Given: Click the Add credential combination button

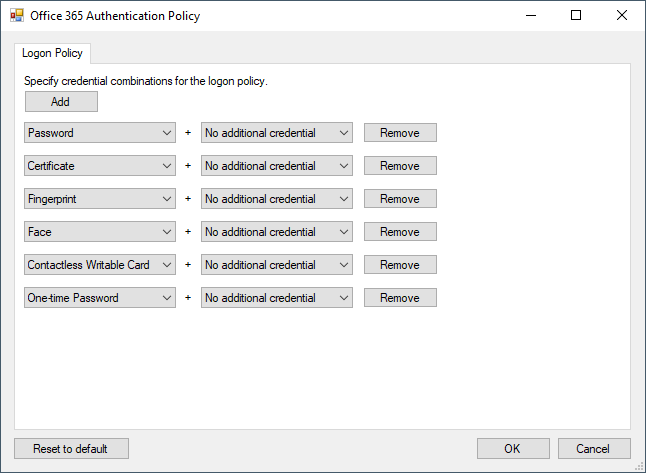Looking at the screenshot, I should [61, 102].
